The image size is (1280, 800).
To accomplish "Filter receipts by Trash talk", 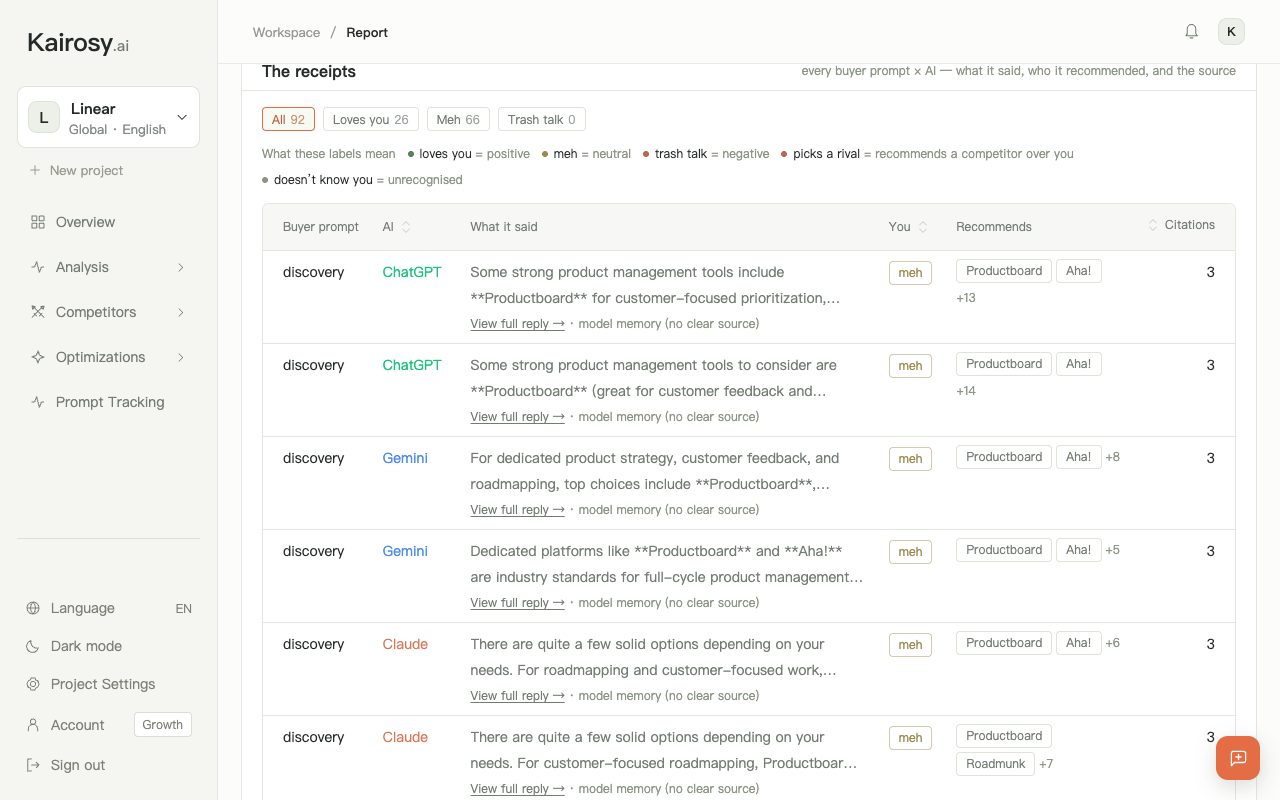I will (541, 119).
